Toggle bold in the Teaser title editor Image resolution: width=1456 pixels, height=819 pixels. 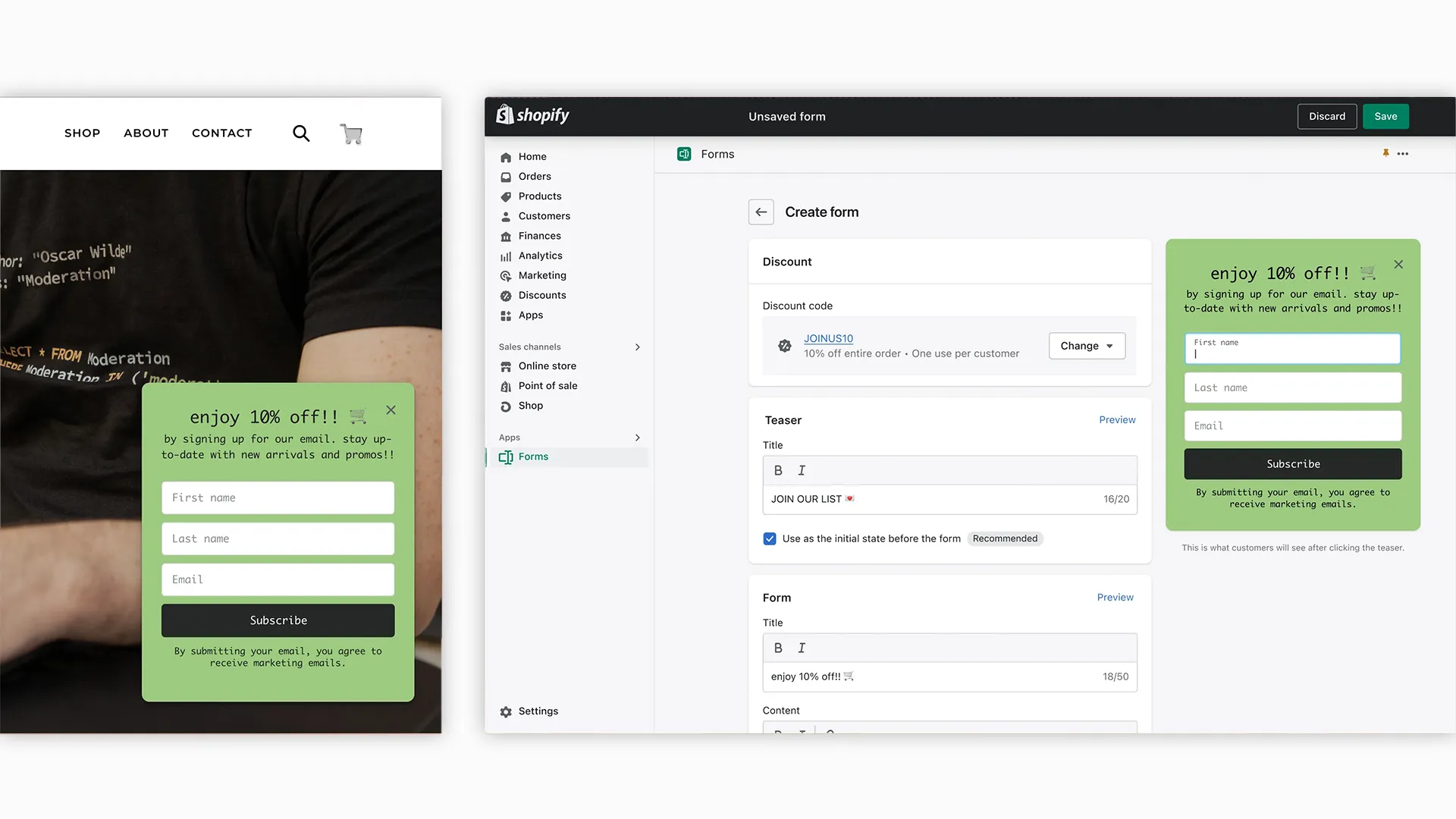tap(778, 470)
